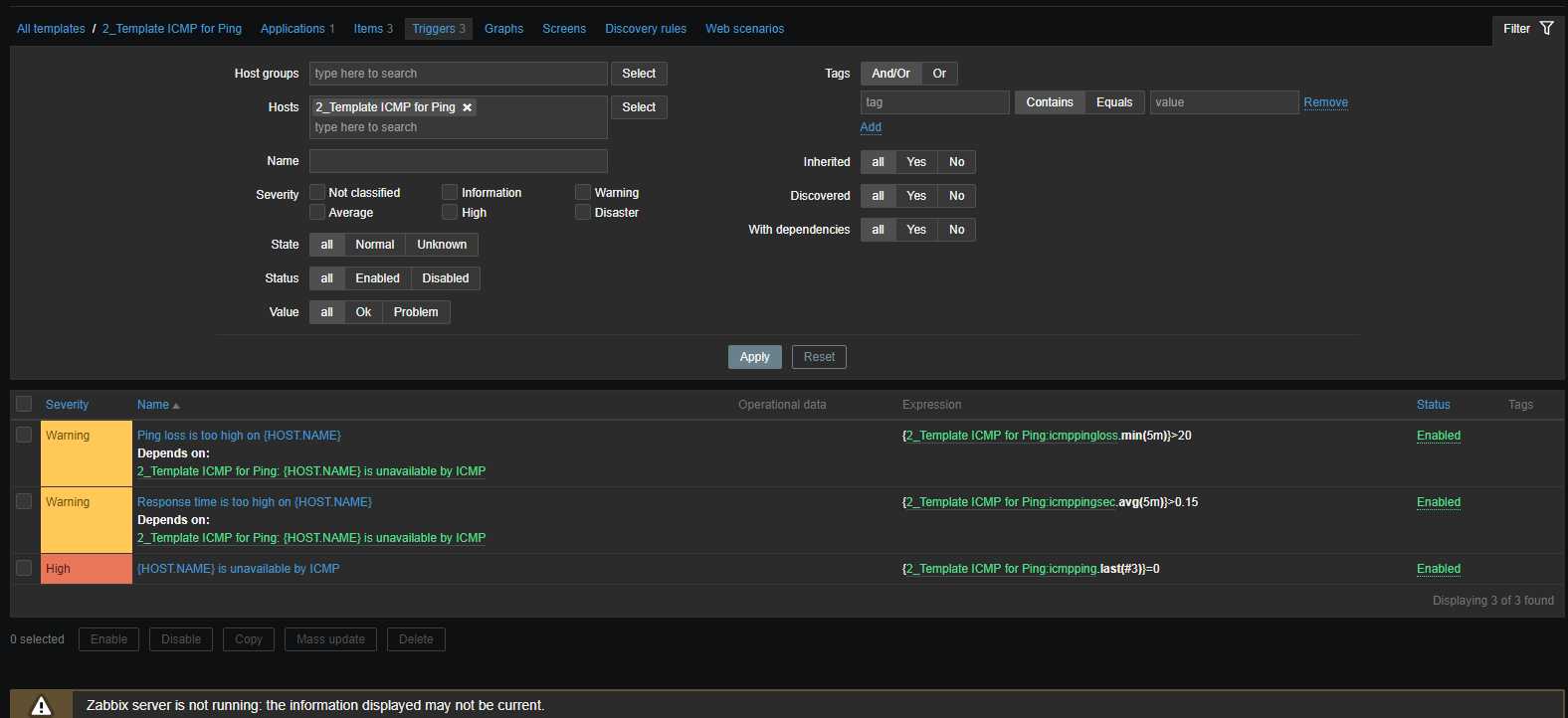Set the Value filter to Problem
Screen dimensions: 1568x718
[x=416, y=312]
